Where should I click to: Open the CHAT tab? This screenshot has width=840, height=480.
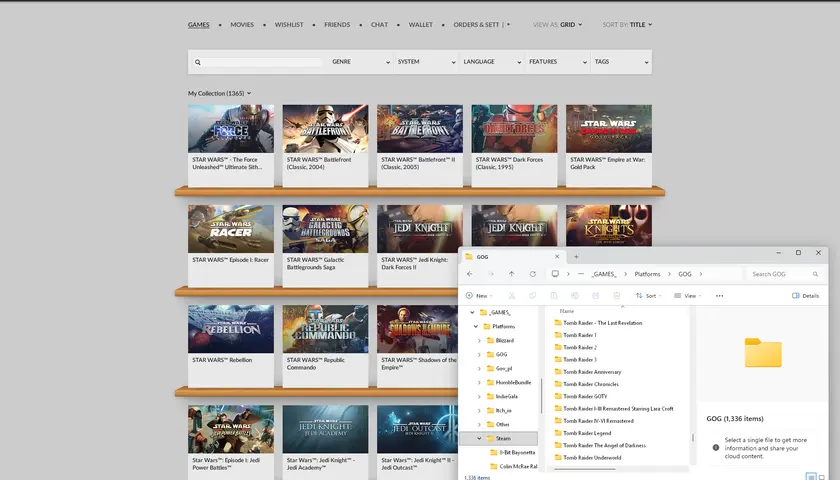point(379,25)
